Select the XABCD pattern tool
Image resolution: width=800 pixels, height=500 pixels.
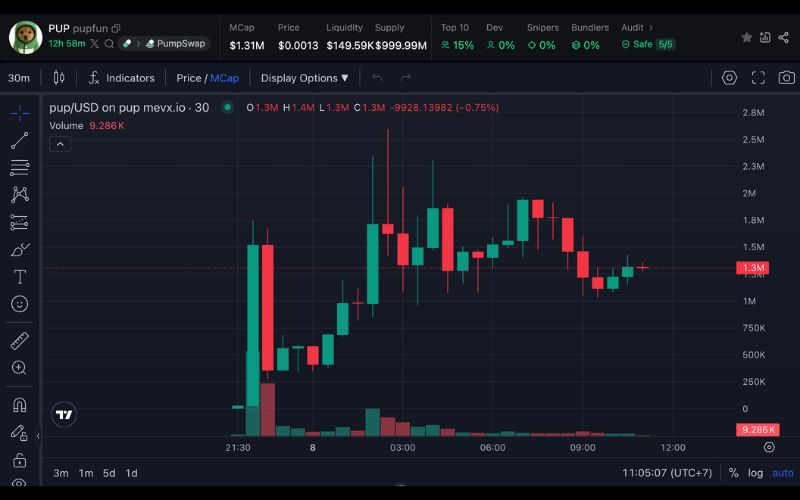[x=19, y=194]
